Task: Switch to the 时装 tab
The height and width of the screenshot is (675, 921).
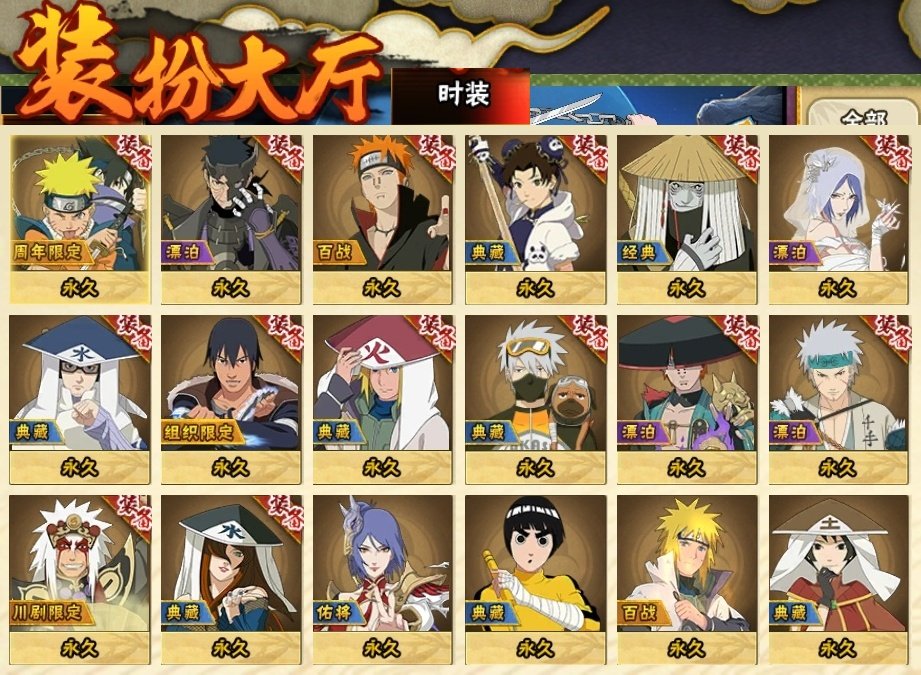Action: point(462,95)
